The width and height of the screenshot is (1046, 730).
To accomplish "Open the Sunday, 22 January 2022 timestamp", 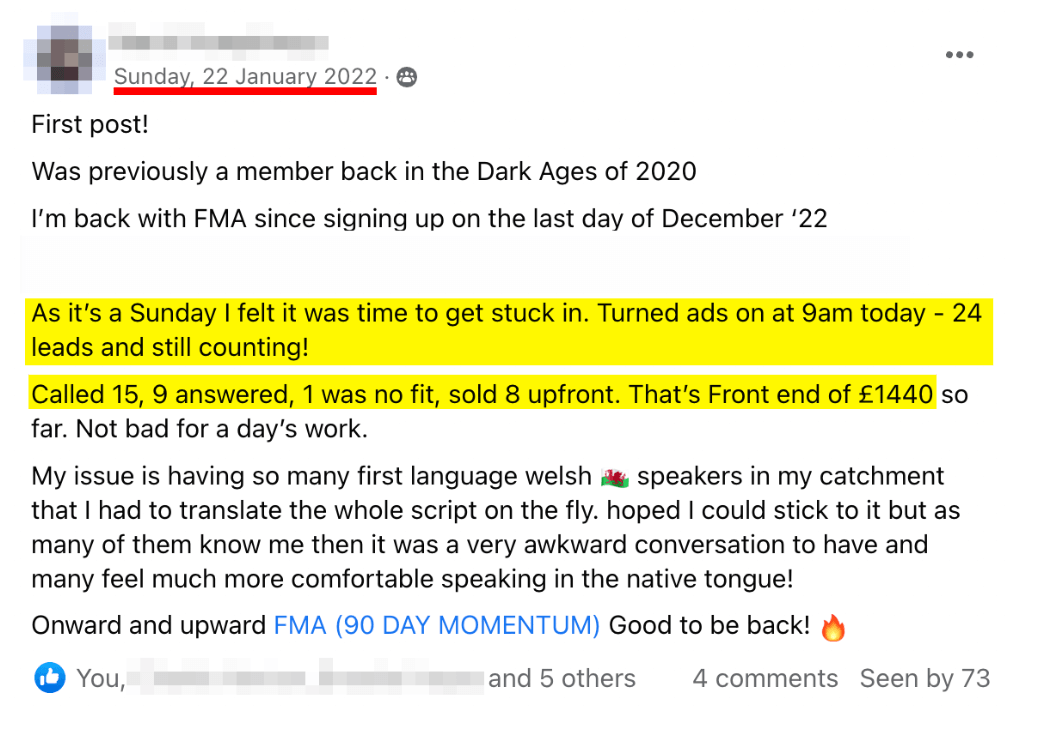I will [245, 77].
